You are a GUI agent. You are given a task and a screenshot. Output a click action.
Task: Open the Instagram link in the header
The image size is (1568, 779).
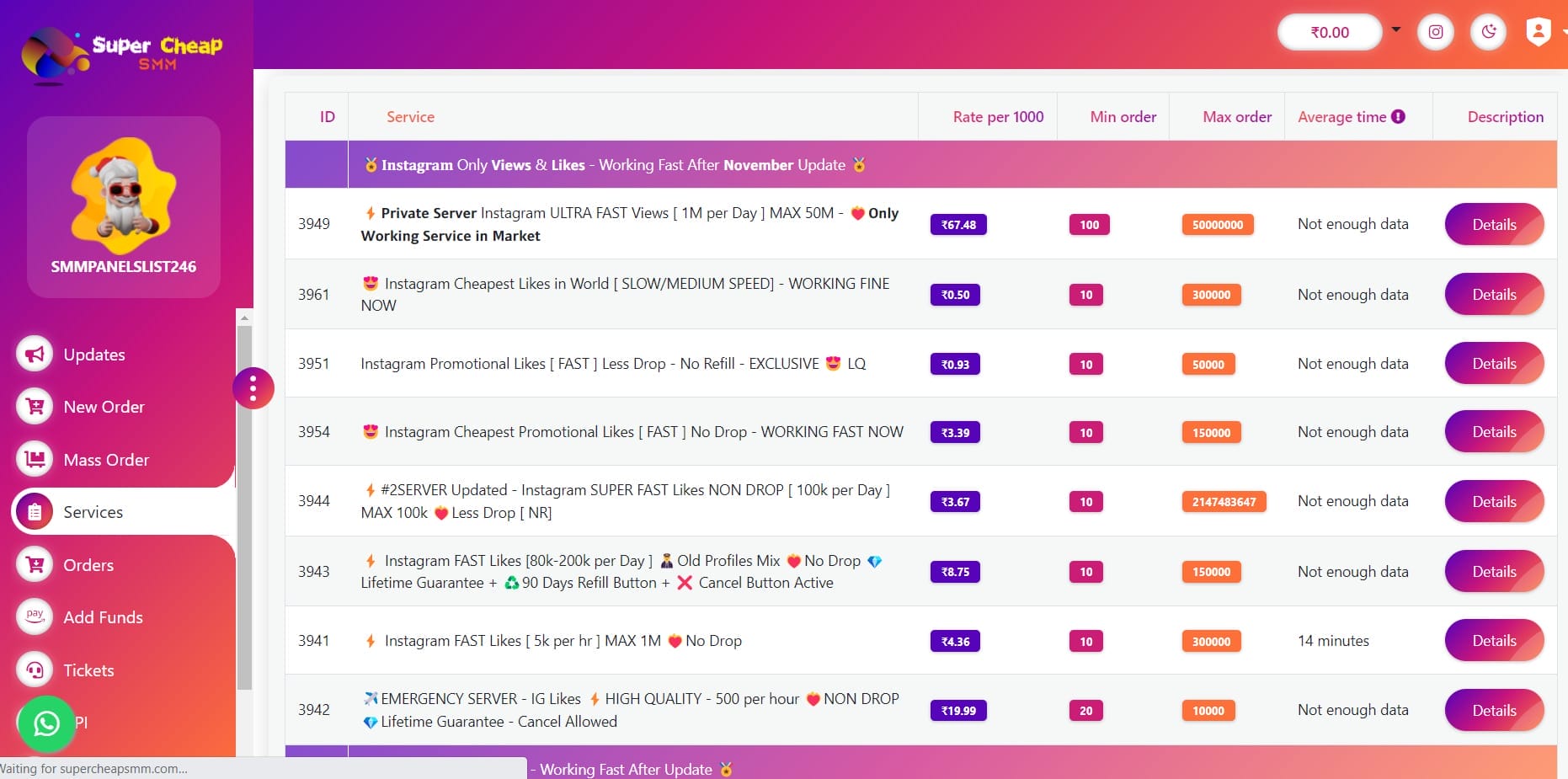pyautogui.click(x=1436, y=32)
